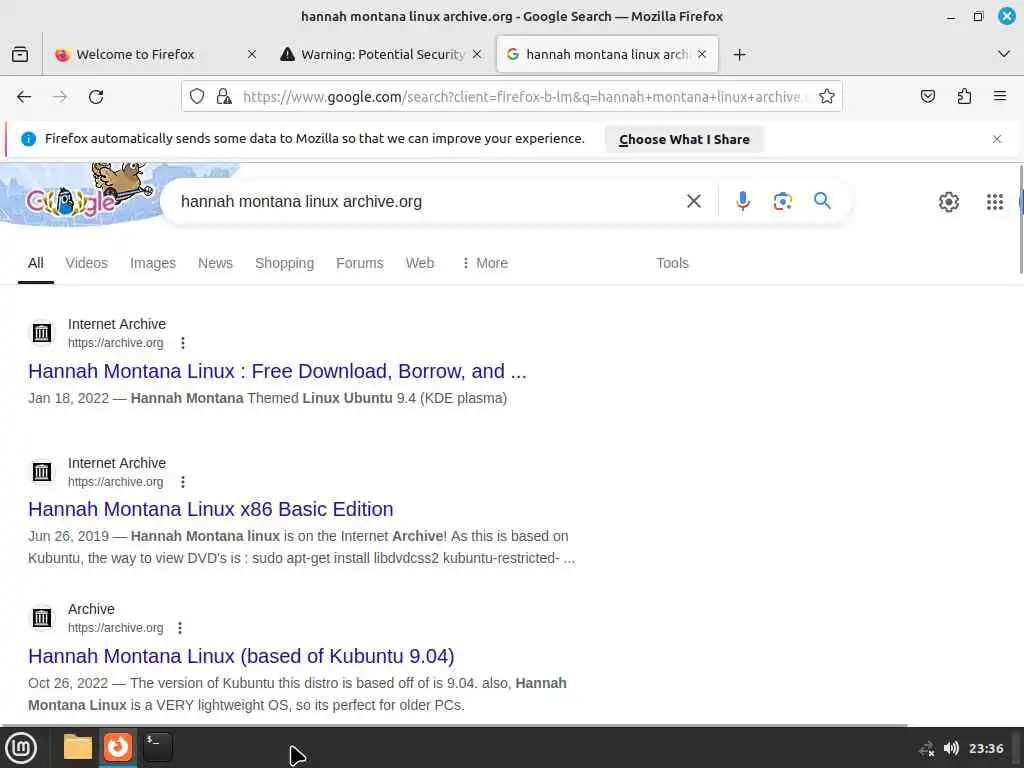The image size is (1024, 768).
Task: Open the Linux Mint start menu
Action: pos(21,748)
